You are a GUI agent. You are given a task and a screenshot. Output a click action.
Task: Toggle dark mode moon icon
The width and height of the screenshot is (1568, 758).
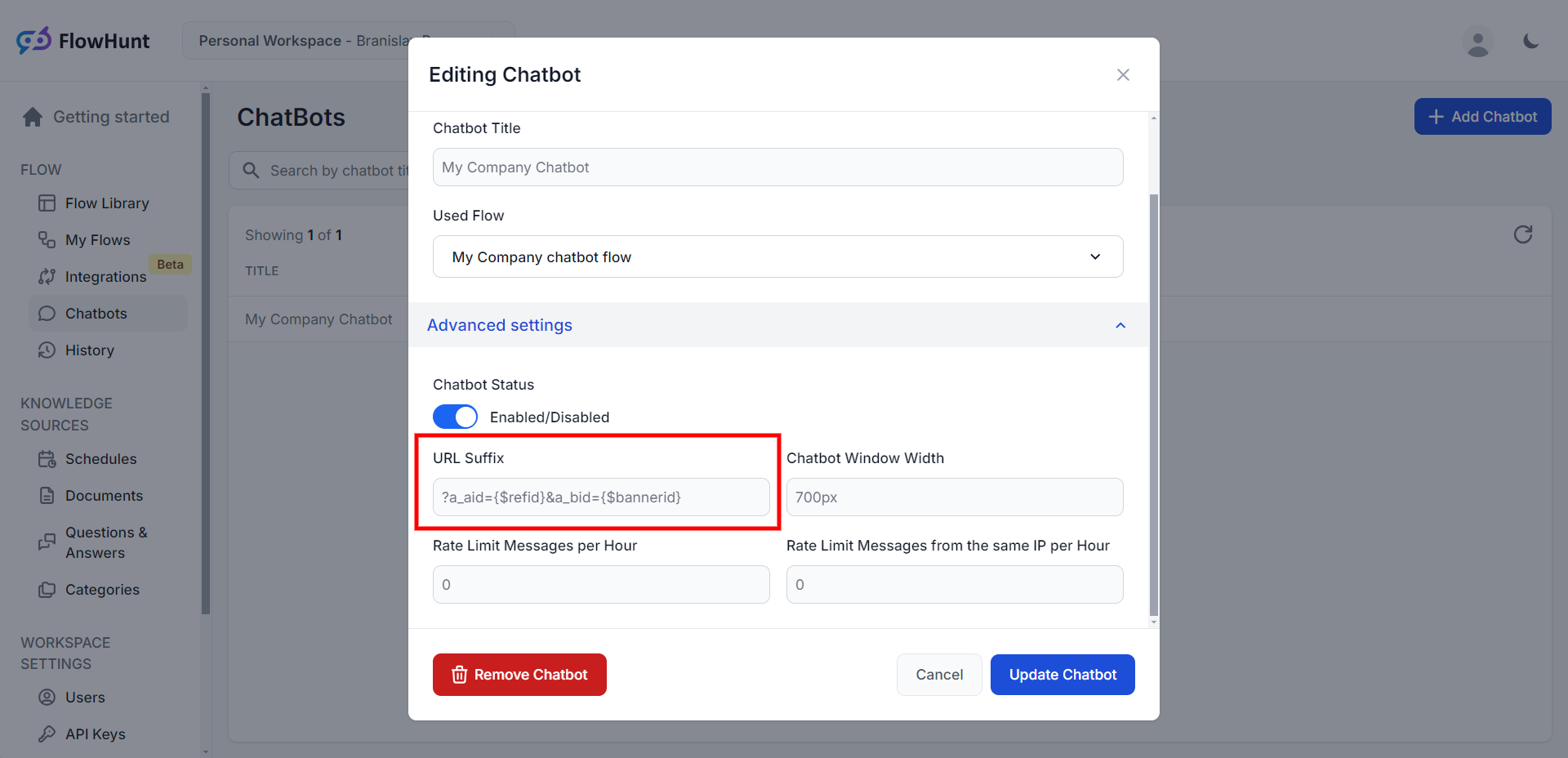[x=1531, y=41]
